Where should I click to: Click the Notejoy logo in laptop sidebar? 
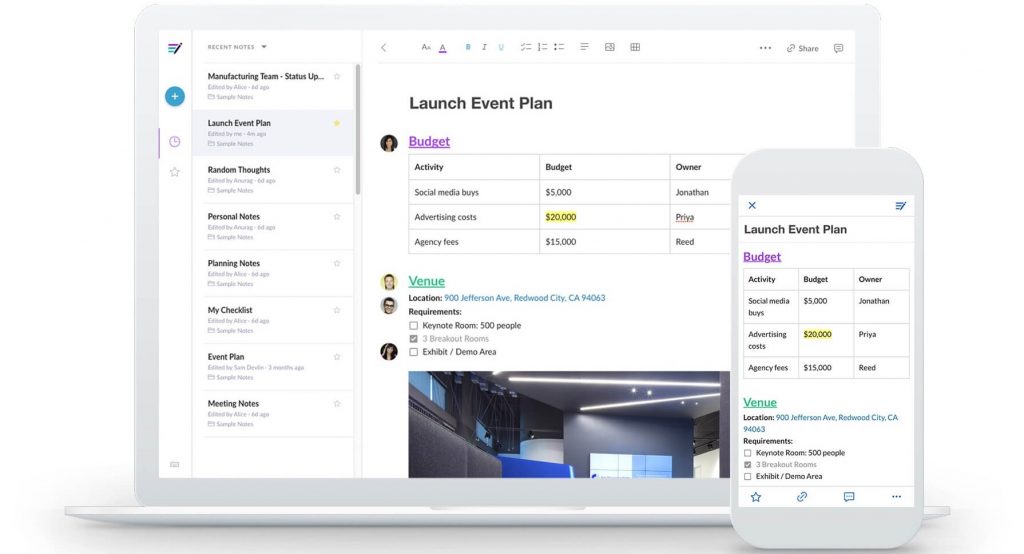pos(174,48)
